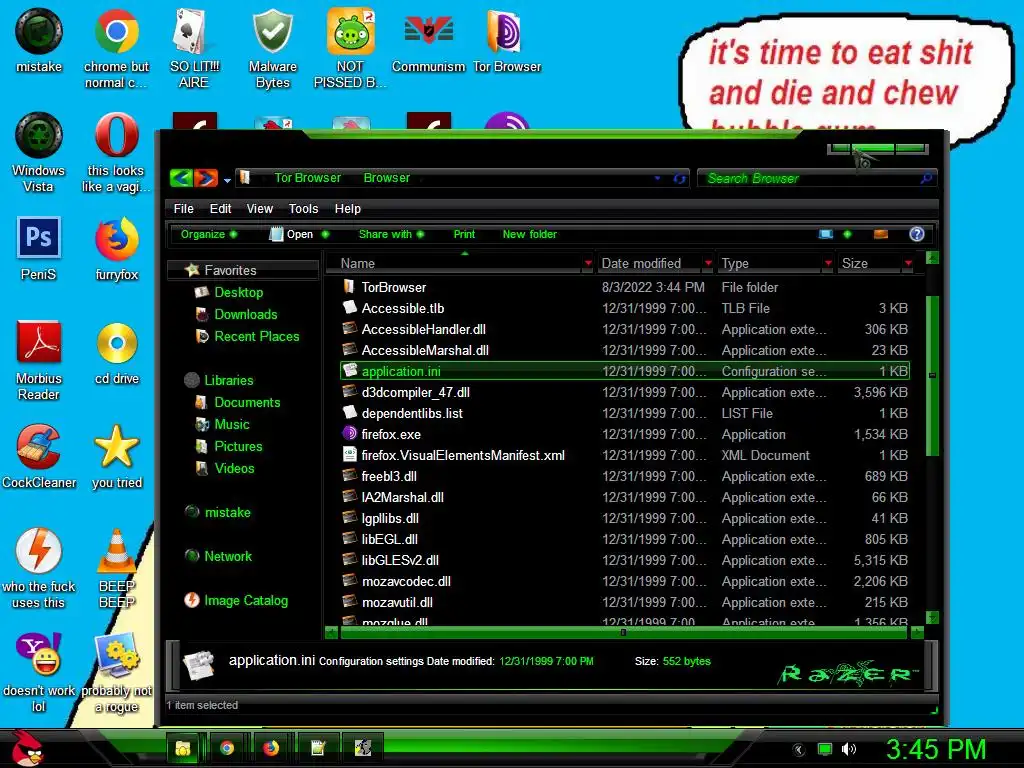Open the Windows Vista recycle bin icon

click(39, 152)
